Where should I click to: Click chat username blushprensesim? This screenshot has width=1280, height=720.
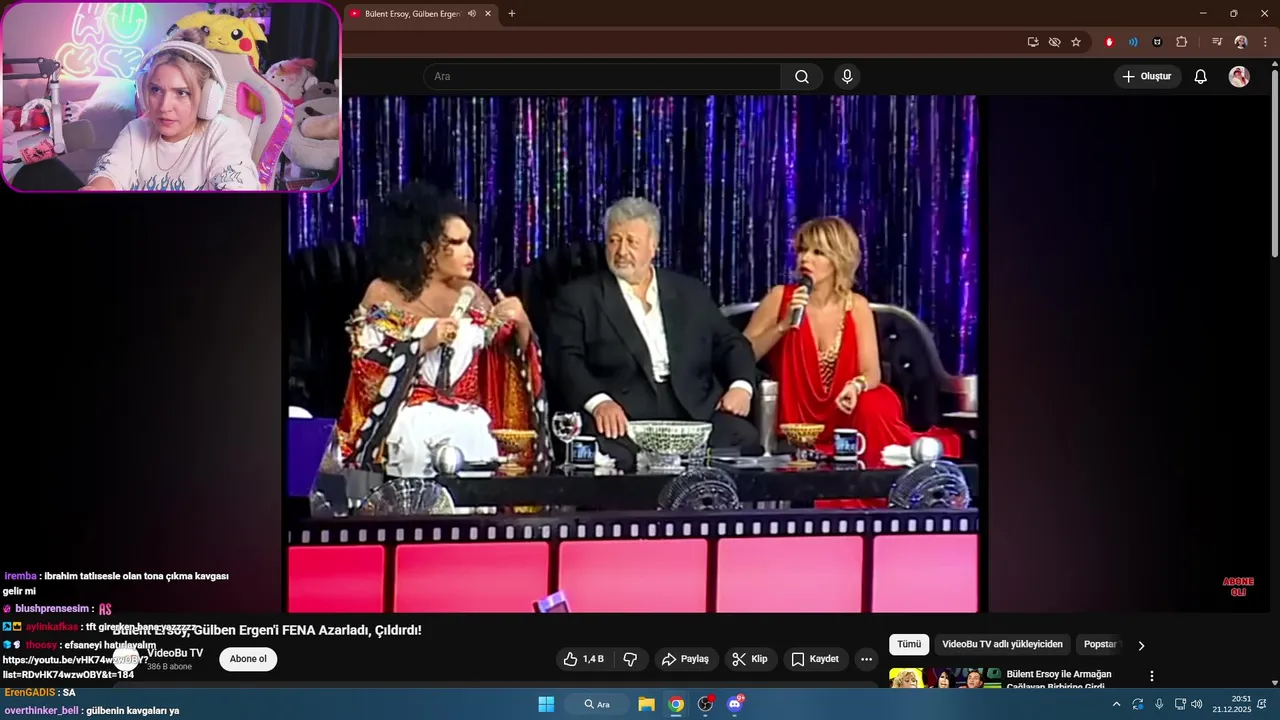(x=52, y=608)
